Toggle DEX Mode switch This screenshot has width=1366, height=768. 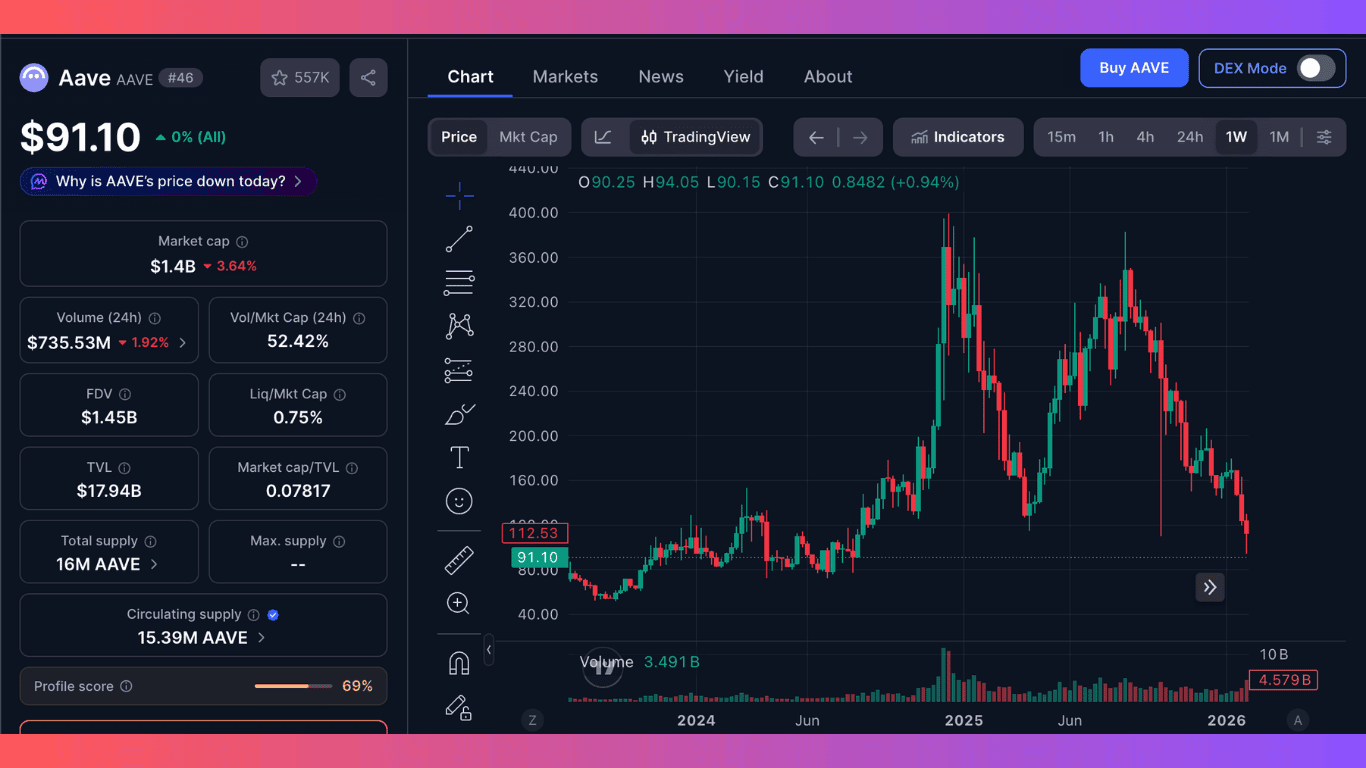[x=1317, y=68]
